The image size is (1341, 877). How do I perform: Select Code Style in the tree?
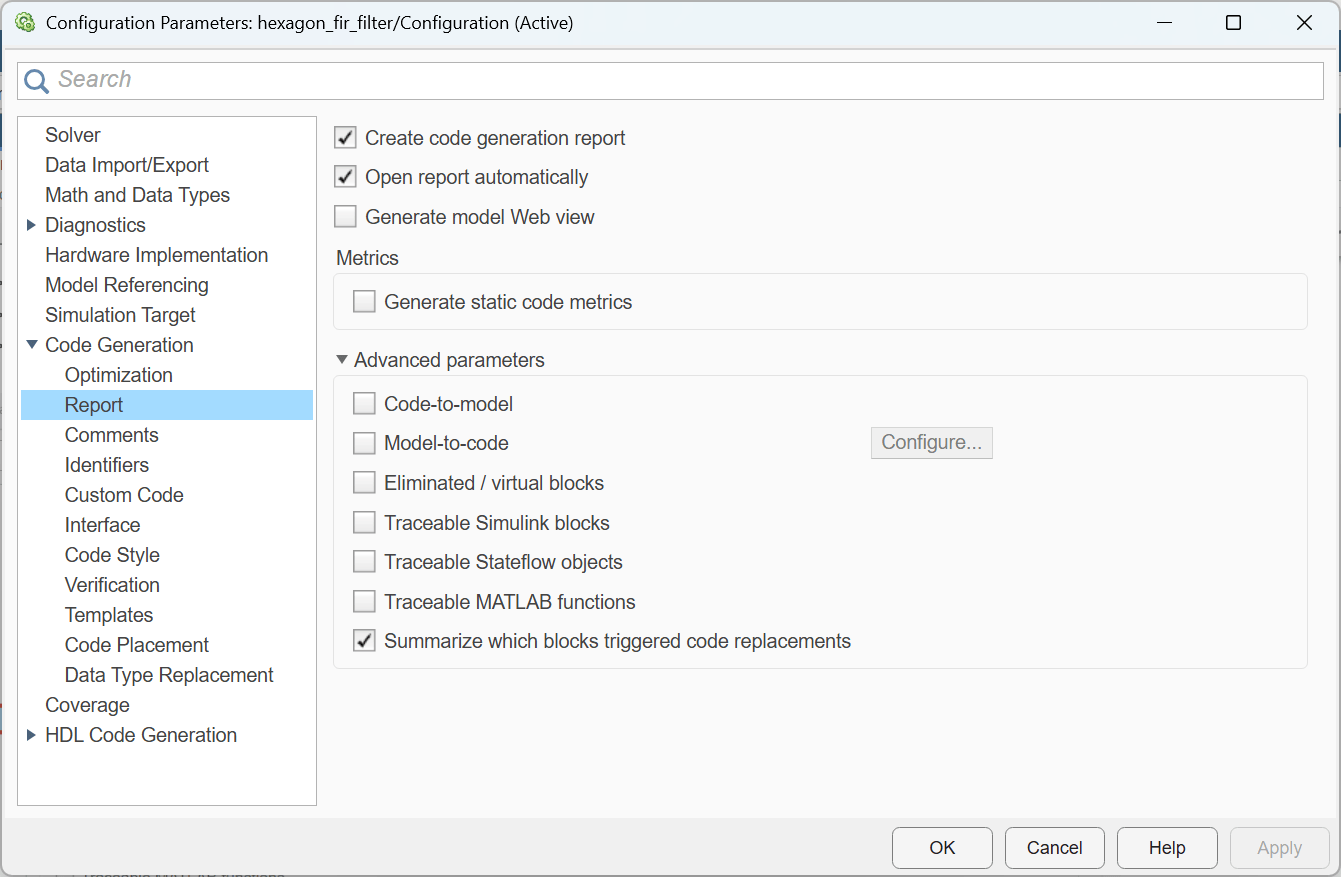coord(112,555)
